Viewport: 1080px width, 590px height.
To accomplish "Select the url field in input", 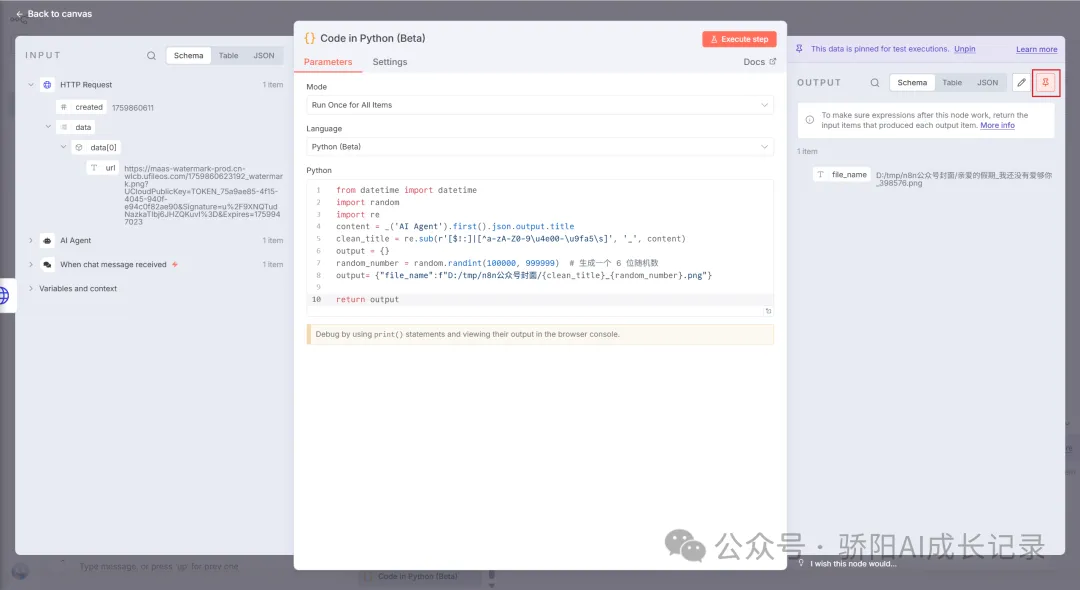I will click(x=103, y=167).
